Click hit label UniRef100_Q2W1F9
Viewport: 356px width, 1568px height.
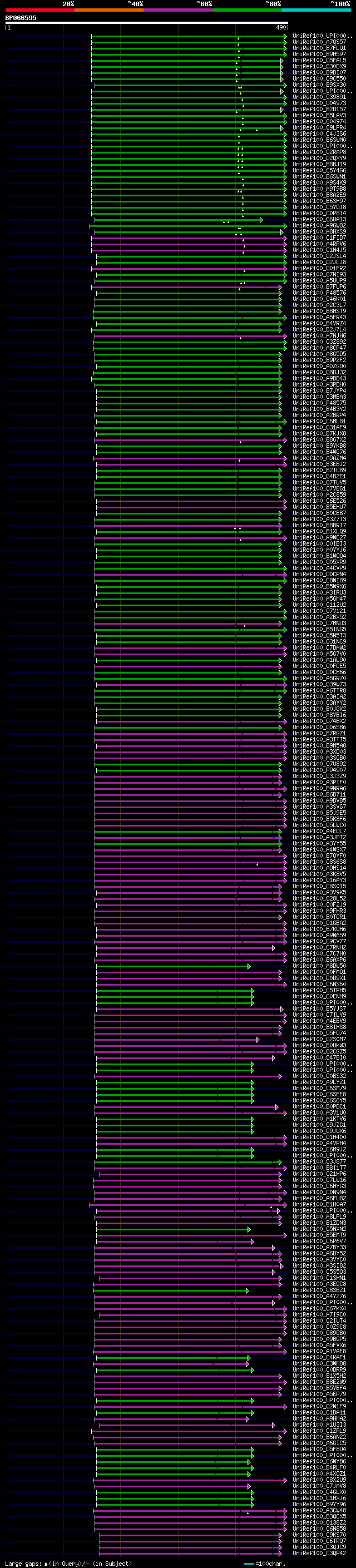point(319,1407)
